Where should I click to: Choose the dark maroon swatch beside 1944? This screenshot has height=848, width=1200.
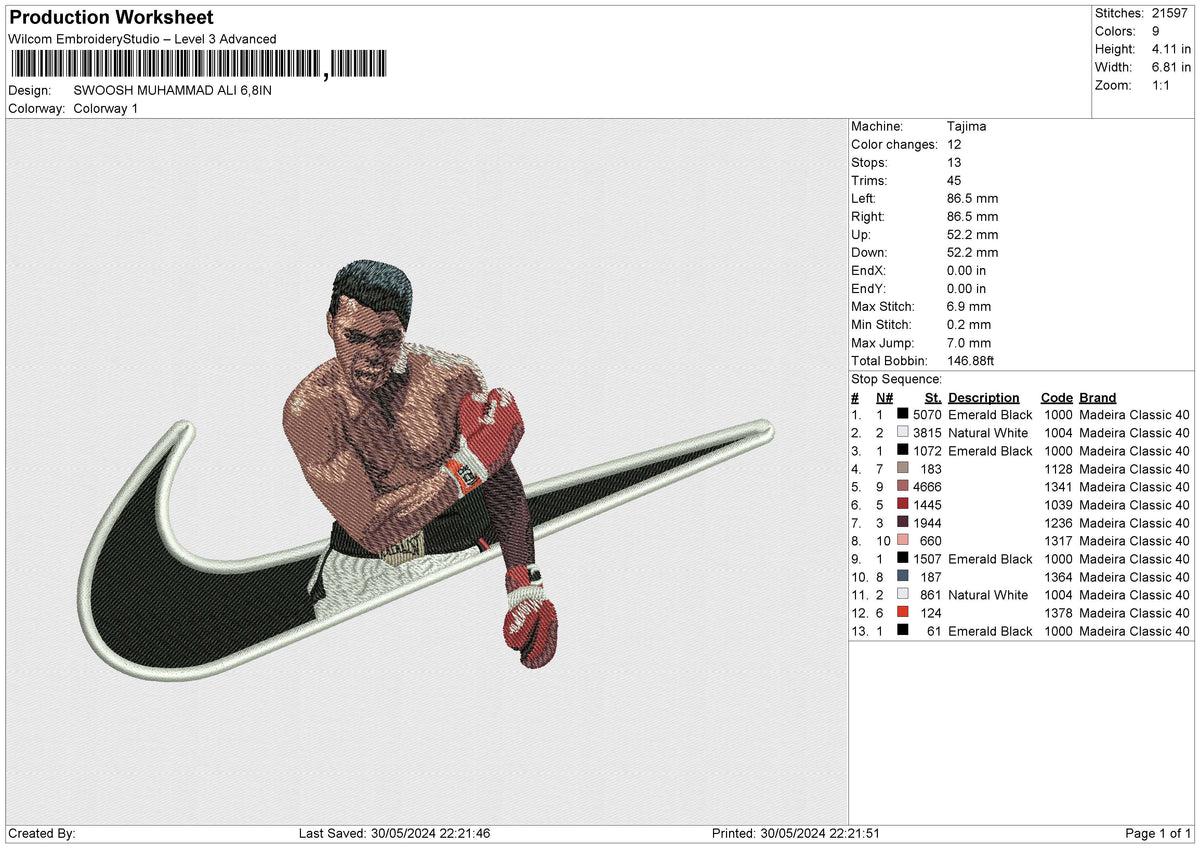tap(903, 523)
